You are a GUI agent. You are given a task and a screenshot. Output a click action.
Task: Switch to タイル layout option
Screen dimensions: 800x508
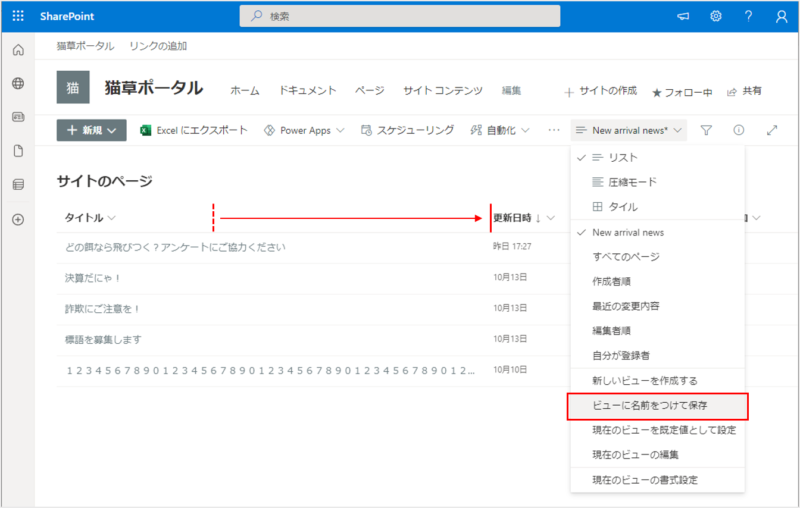pyautogui.click(x=622, y=207)
